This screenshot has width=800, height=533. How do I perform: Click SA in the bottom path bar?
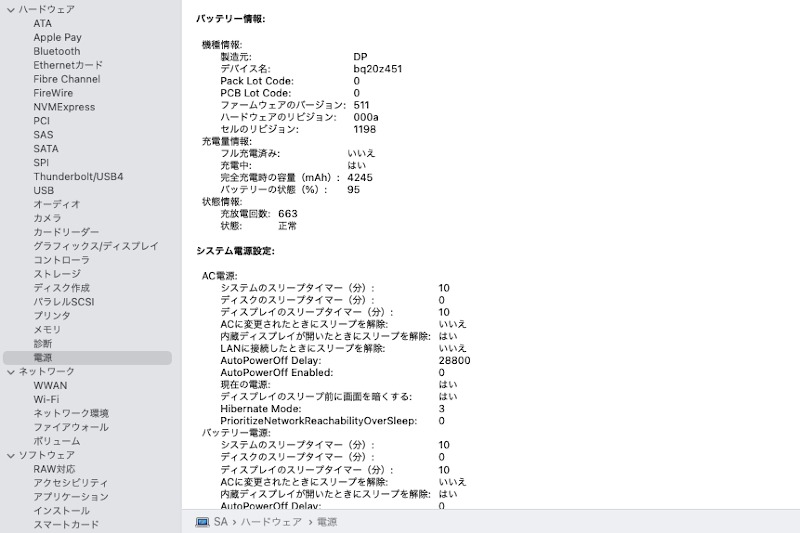[x=221, y=521]
